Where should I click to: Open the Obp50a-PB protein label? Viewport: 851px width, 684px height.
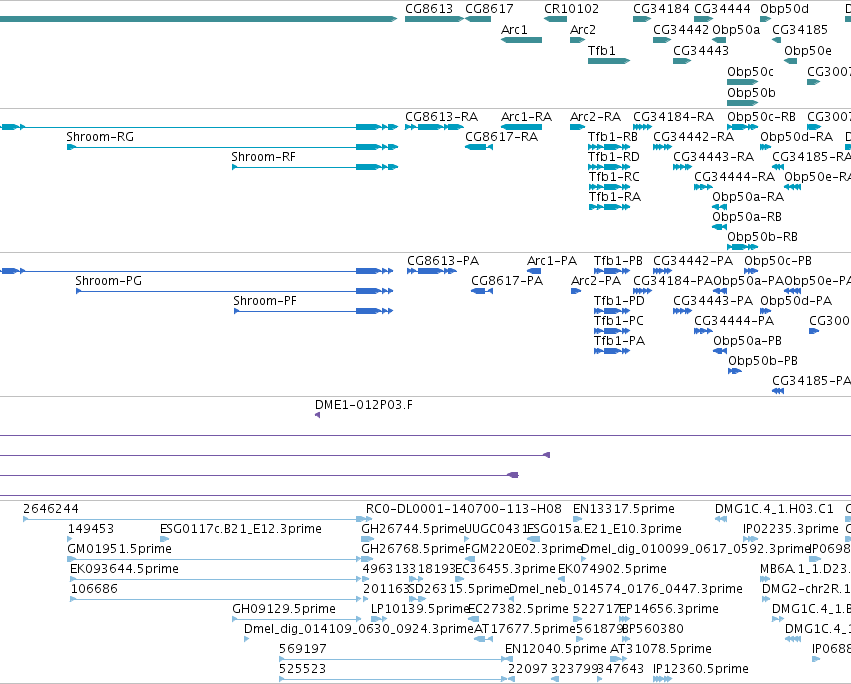tap(747, 341)
